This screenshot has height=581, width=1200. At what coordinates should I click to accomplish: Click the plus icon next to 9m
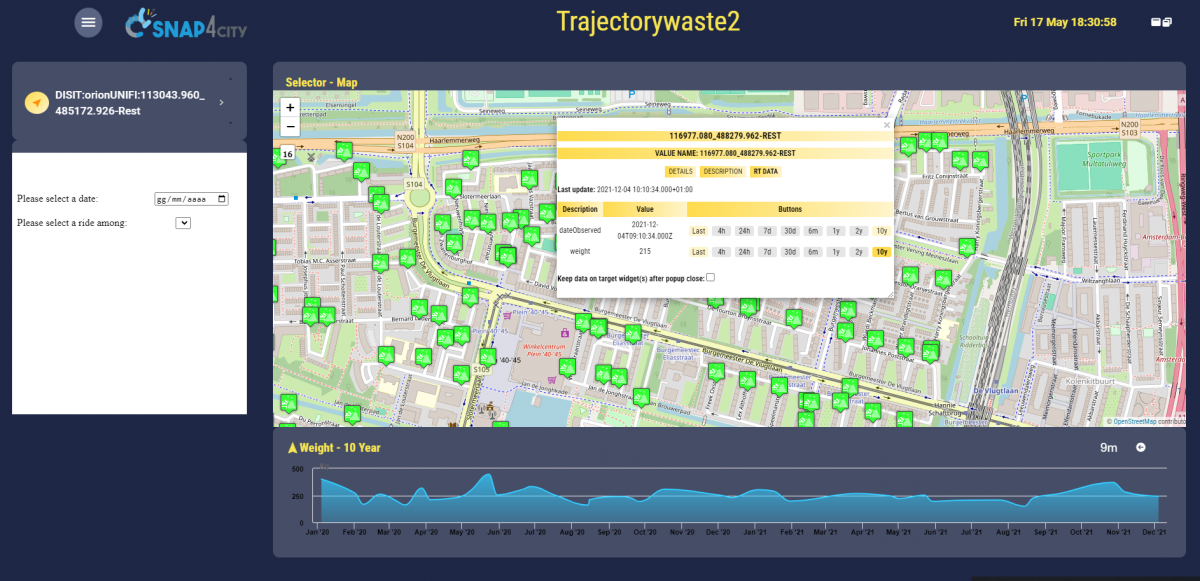[1141, 447]
